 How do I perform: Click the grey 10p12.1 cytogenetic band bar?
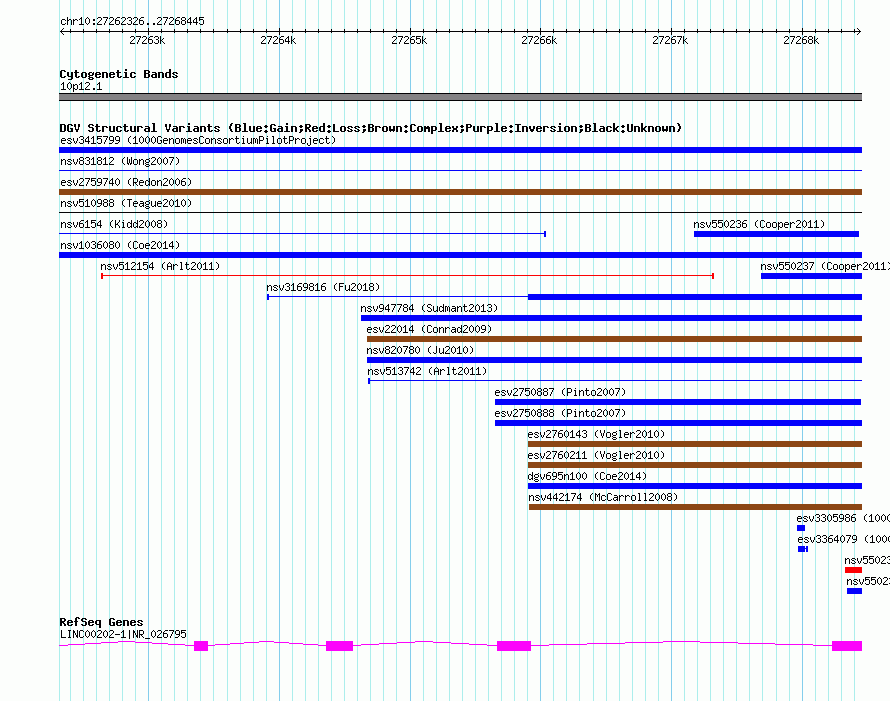pos(460,97)
